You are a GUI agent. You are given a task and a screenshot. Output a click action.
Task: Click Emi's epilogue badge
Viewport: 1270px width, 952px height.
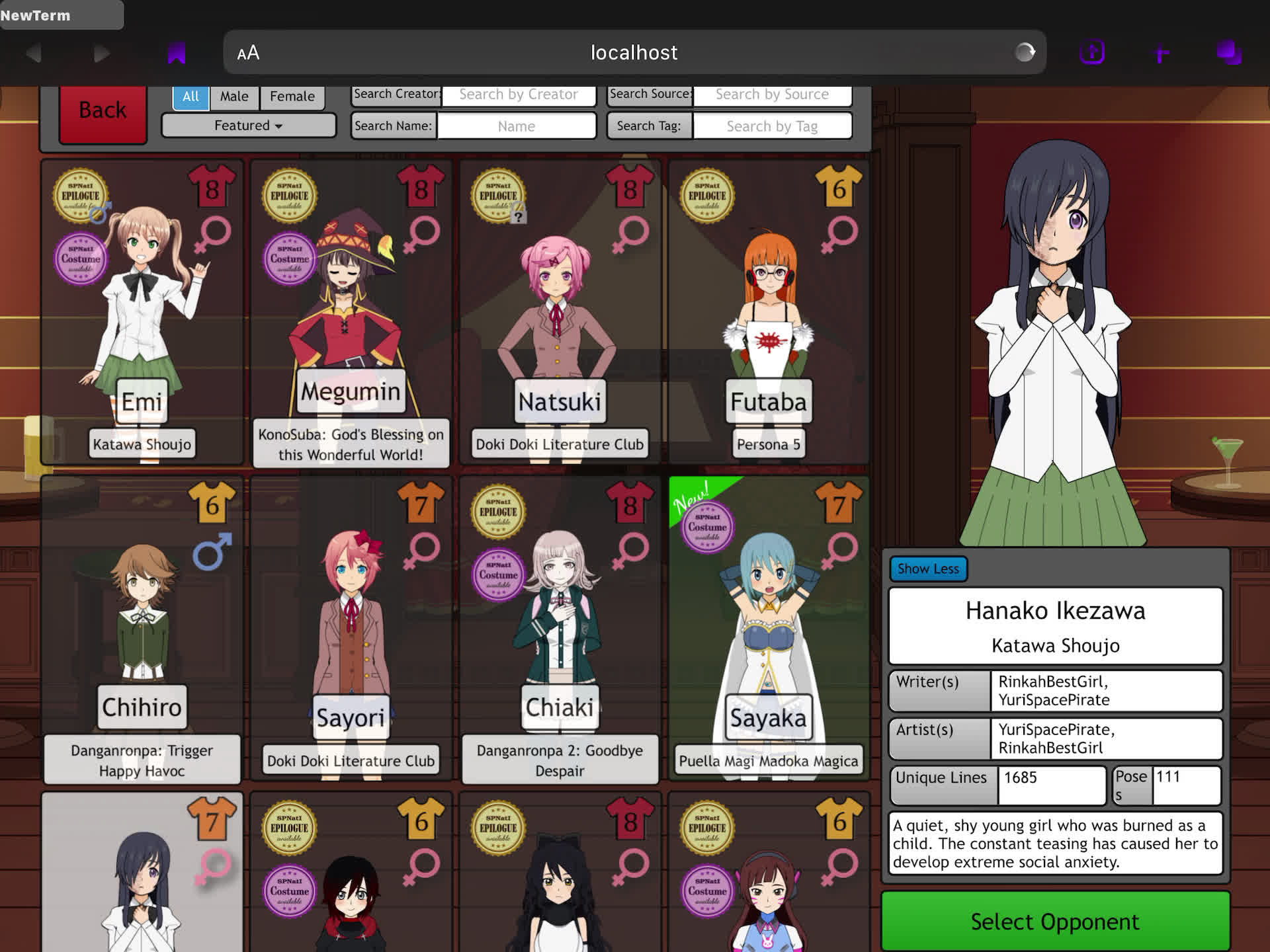(80, 196)
